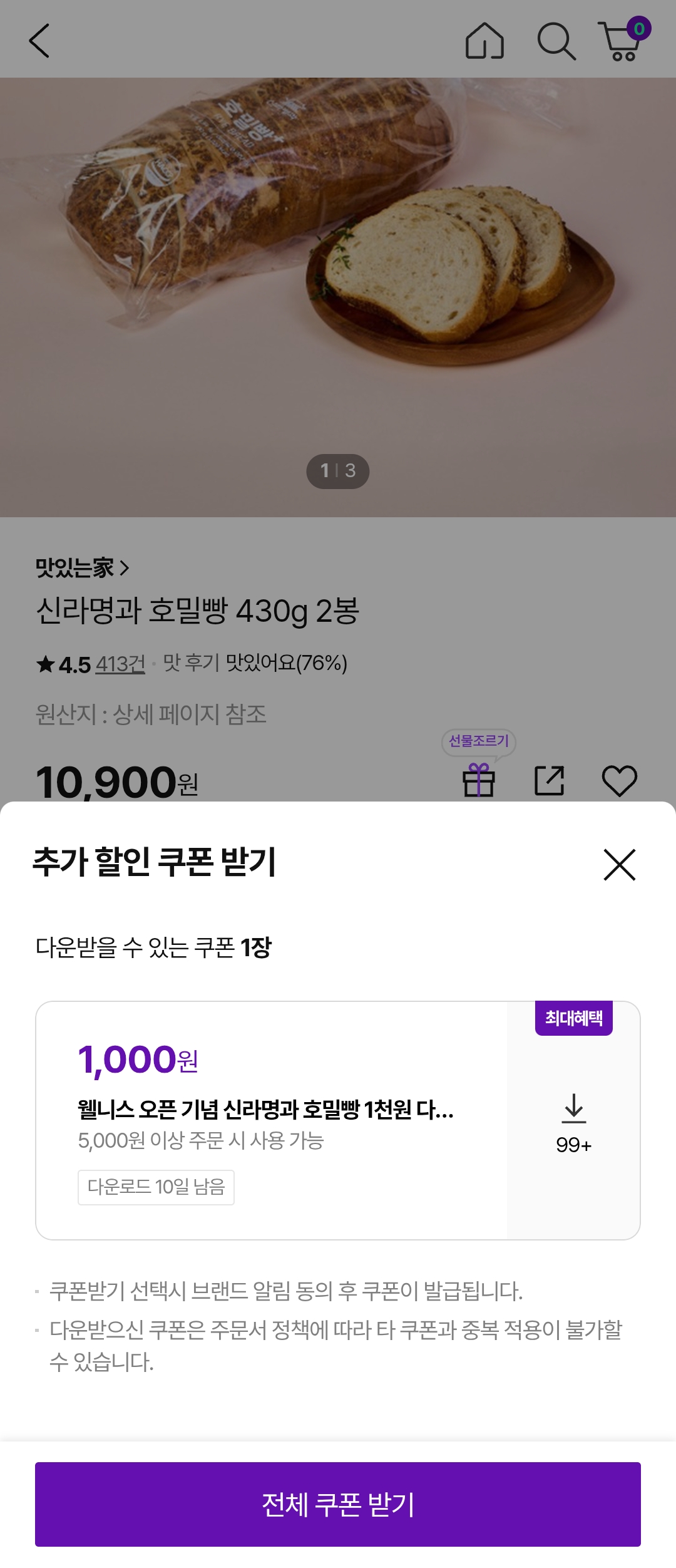This screenshot has height=1568, width=676.
Task: Download the 1,000원 coupon
Action: coord(573,1121)
